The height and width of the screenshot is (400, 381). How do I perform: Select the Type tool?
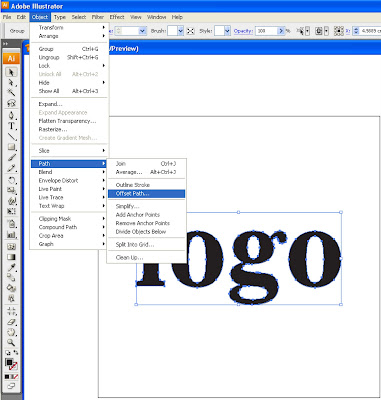click(x=11, y=126)
